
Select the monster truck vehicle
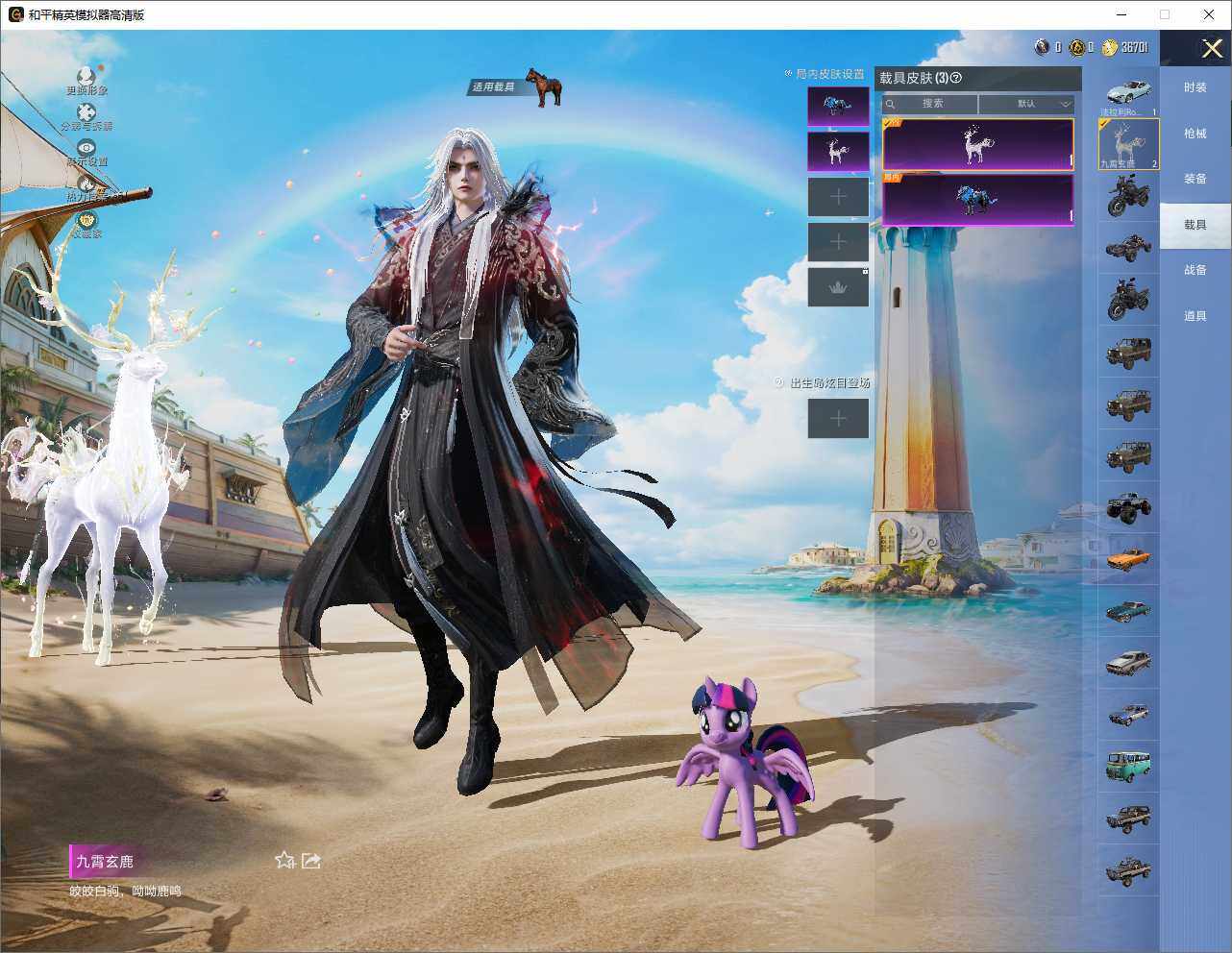tap(1129, 507)
